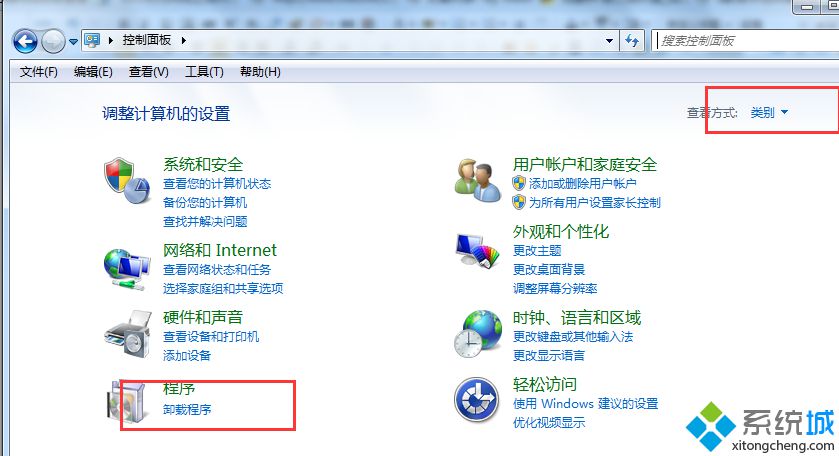The height and width of the screenshot is (456, 839).
Task: Click the Appearance and Personalization monitor icon
Action: [478, 250]
